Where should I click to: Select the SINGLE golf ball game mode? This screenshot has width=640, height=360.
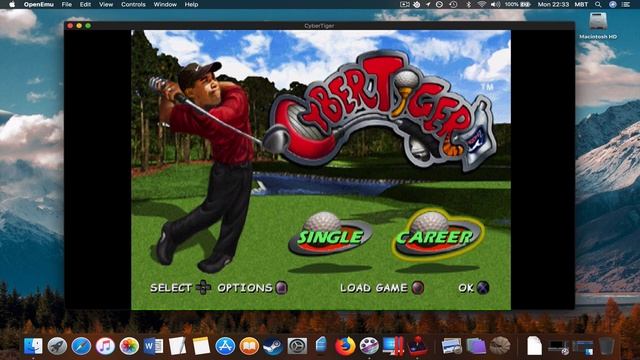[330, 234]
